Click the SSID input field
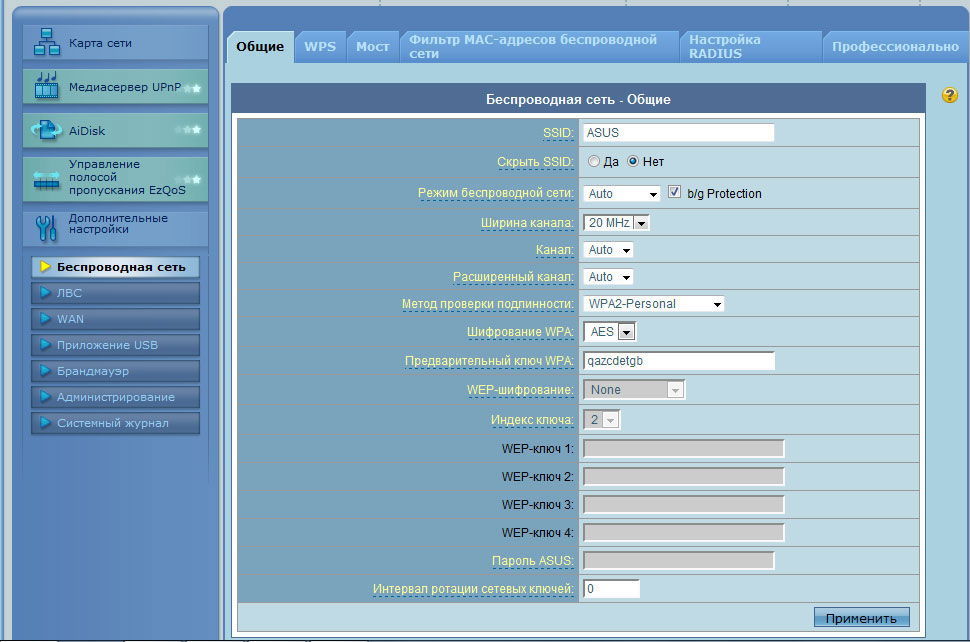This screenshot has height=642, width=970. pos(678,133)
